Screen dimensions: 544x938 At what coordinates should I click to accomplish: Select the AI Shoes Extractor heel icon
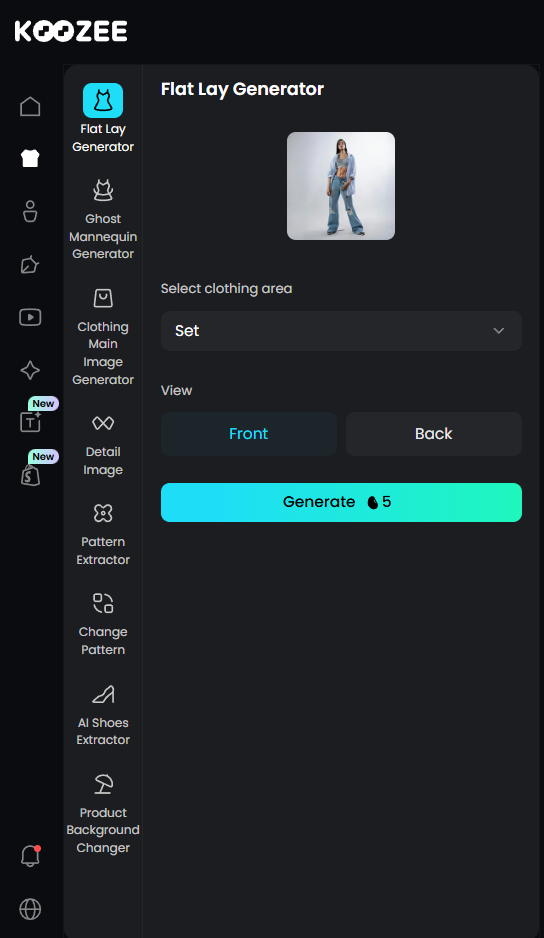(103, 694)
